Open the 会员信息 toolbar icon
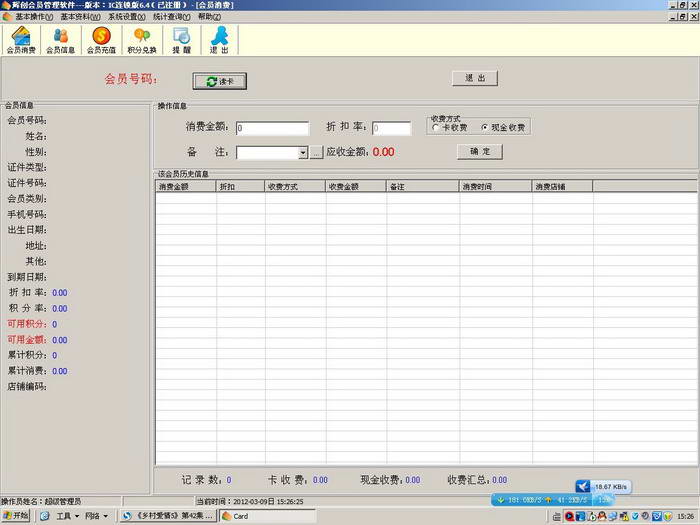Image resolution: width=700 pixels, height=525 pixels. click(61, 40)
